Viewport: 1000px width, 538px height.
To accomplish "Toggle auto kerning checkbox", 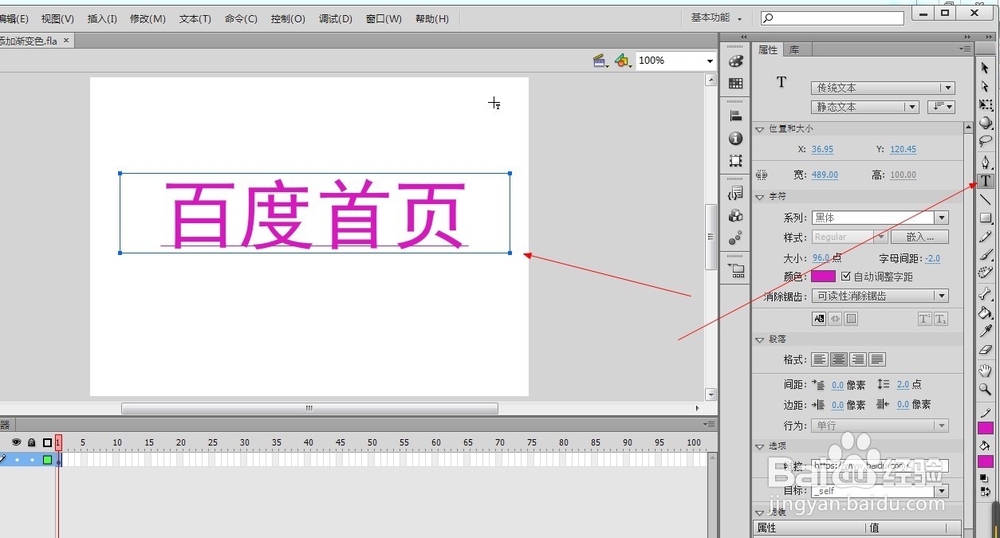I will 846,276.
